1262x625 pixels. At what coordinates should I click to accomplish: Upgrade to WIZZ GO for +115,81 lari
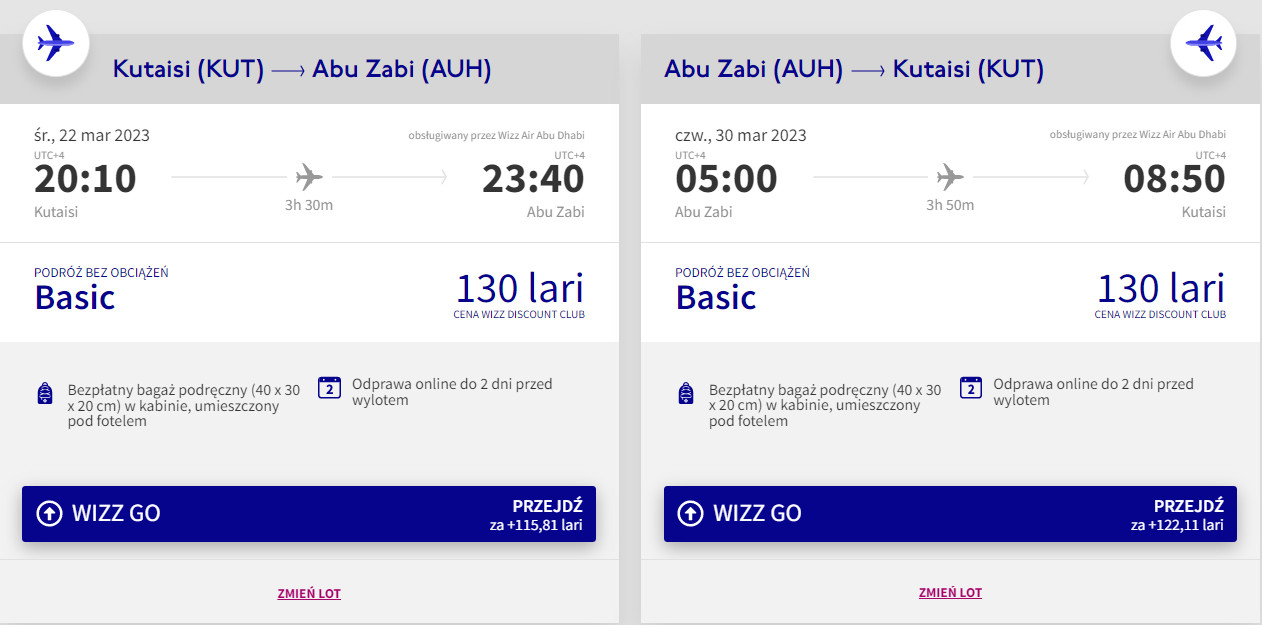309,514
